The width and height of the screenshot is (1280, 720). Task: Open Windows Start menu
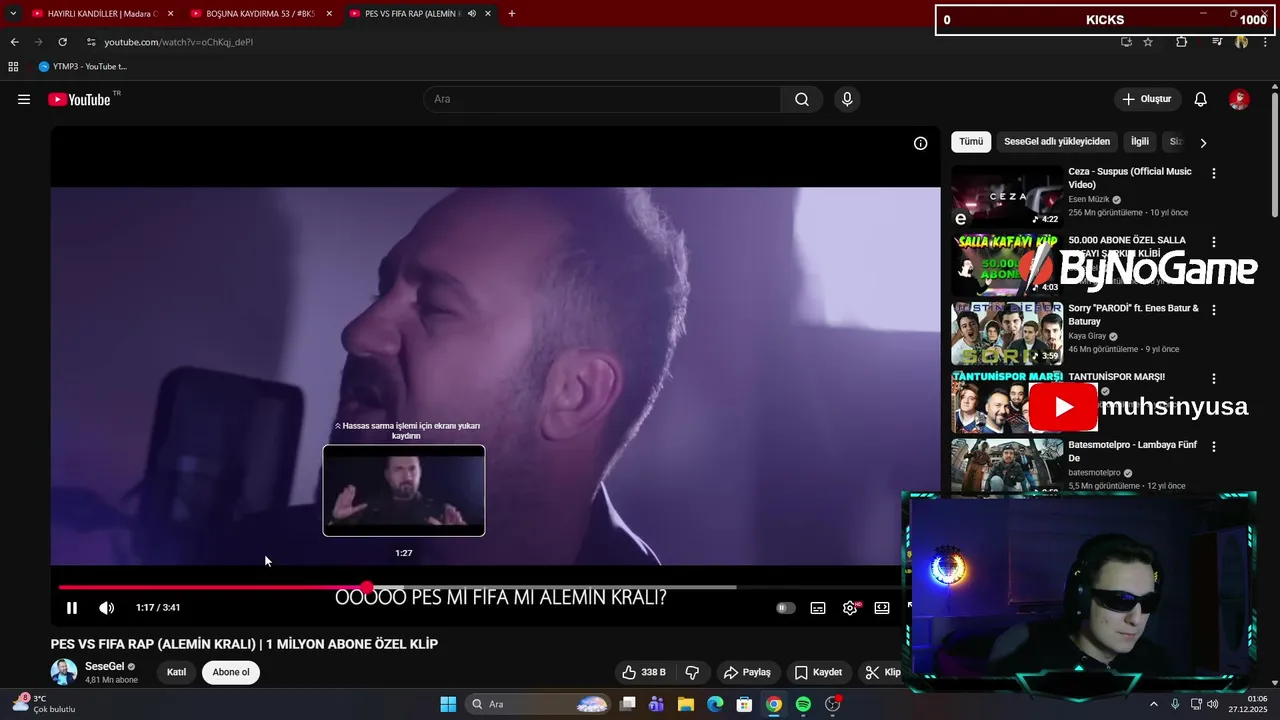click(x=448, y=704)
